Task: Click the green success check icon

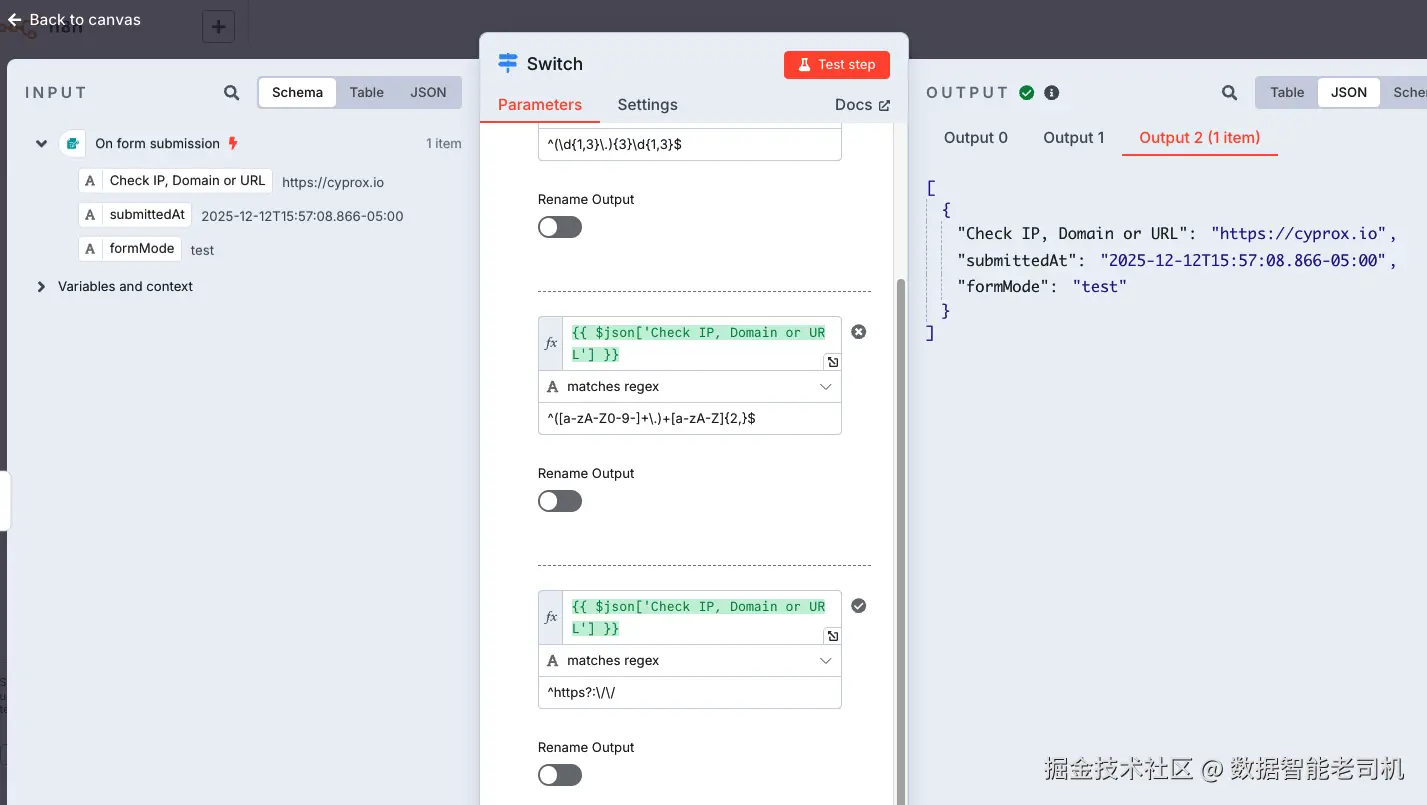Action: click(x=1027, y=93)
